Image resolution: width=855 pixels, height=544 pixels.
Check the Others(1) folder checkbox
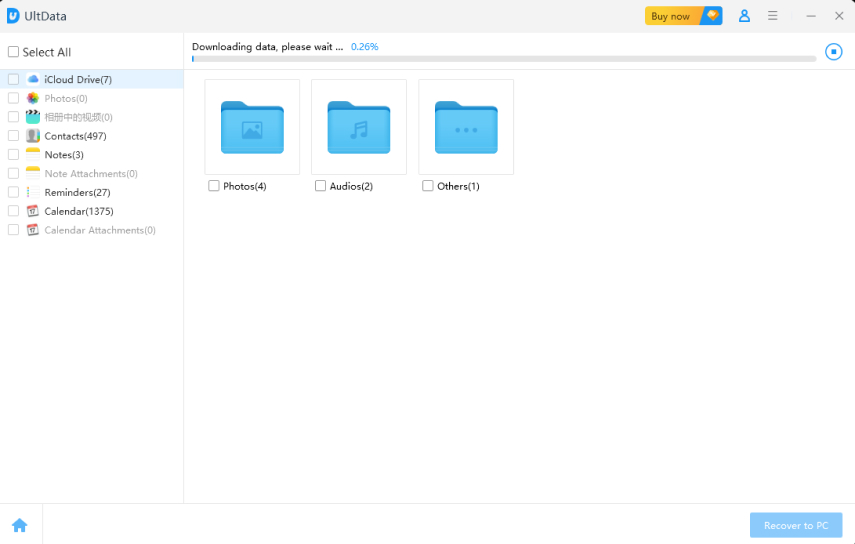tap(428, 186)
